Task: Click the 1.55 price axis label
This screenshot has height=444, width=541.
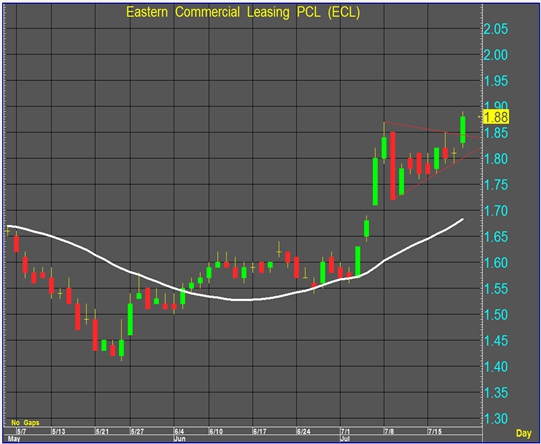Action: click(x=496, y=289)
